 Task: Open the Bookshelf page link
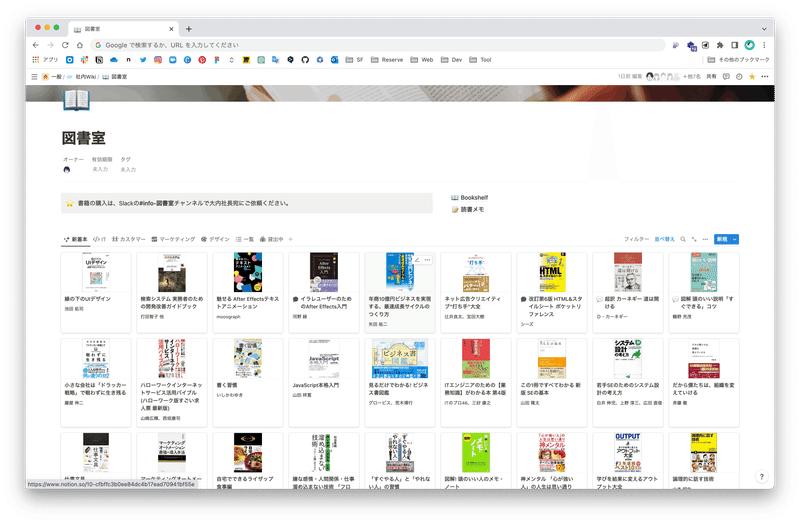pos(469,197)
